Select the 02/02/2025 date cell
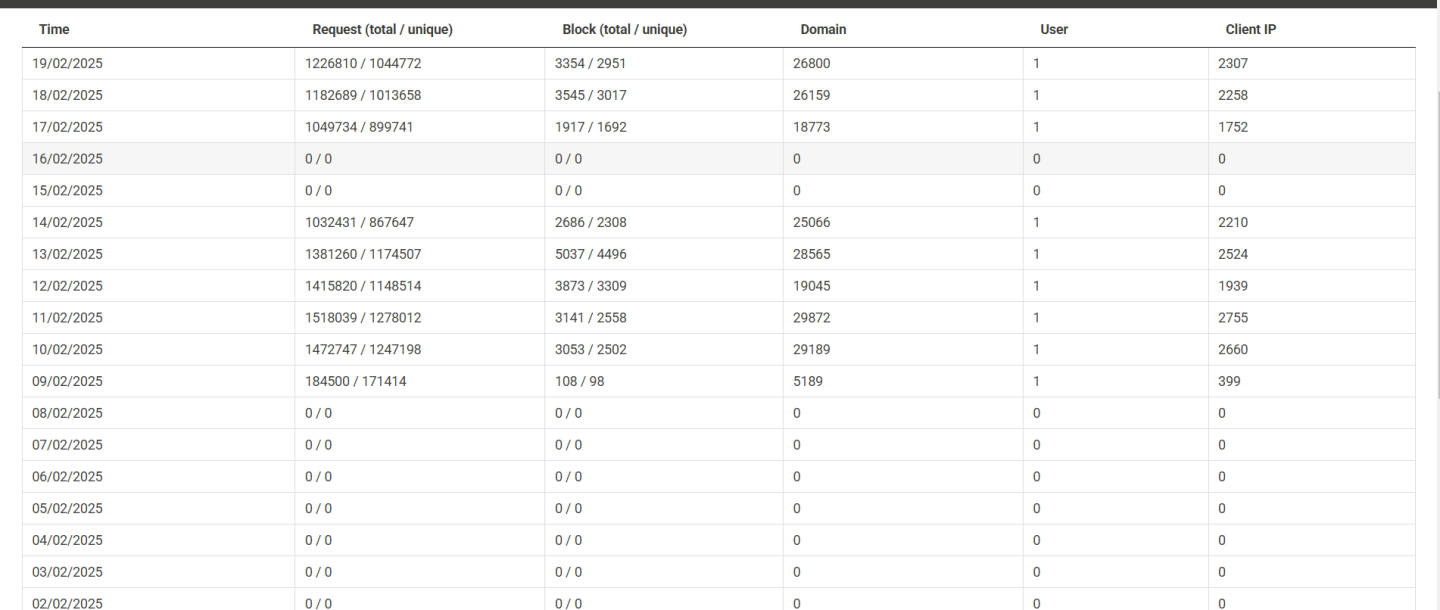 coord(68,603)
